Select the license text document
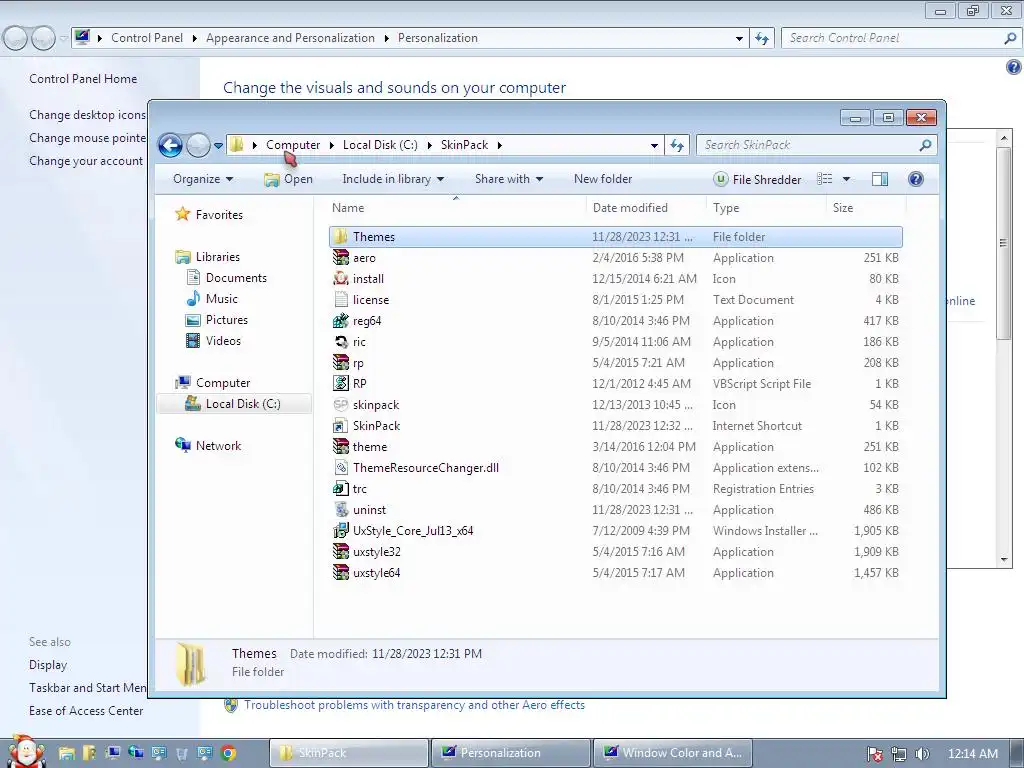Viewport: 1024px width, 768px height. click(x=616, y=300)
